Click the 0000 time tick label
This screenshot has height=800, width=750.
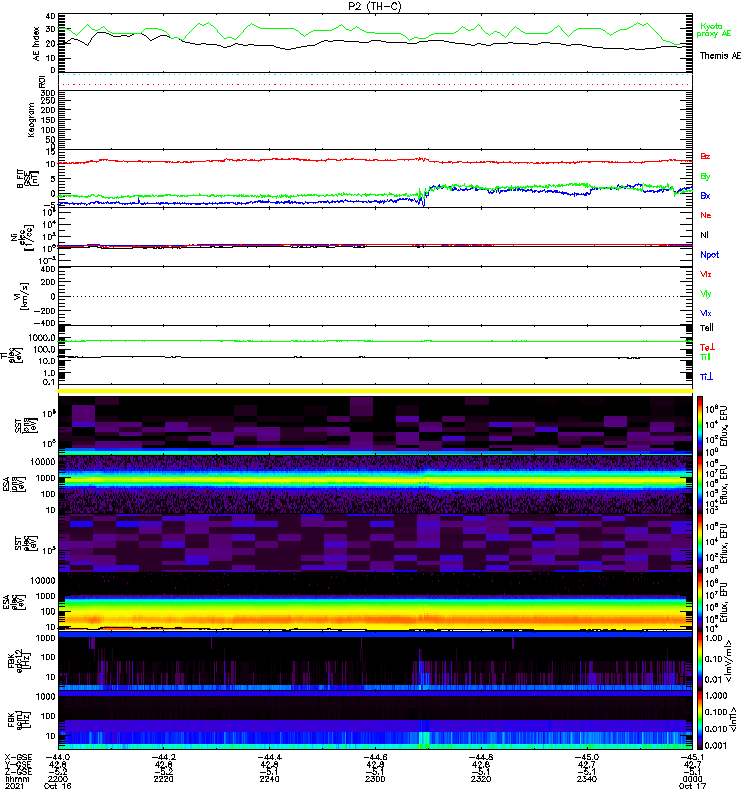pyautogui.click(x=692, y=779)
